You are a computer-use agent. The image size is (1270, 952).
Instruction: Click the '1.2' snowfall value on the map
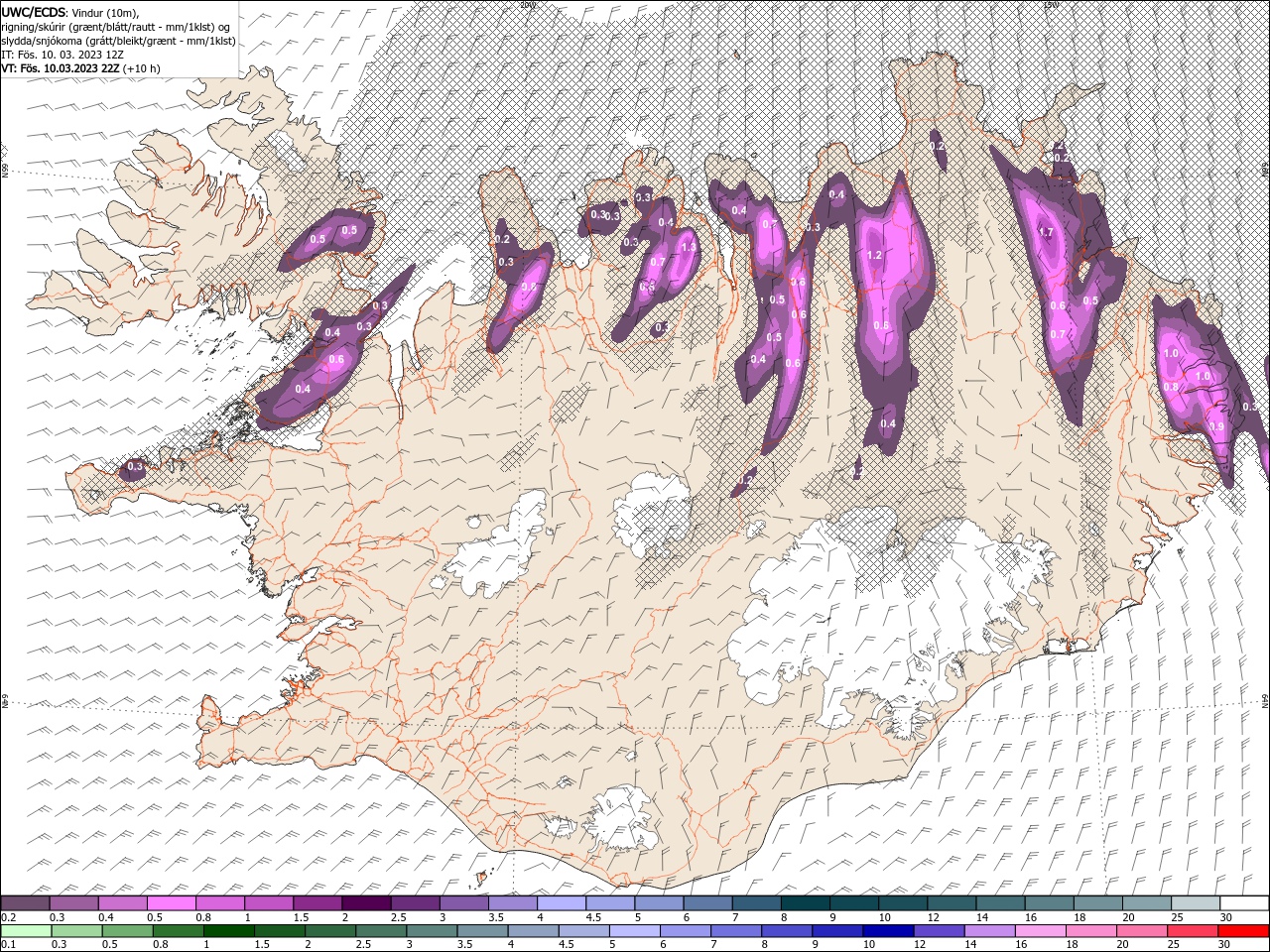(874, 255)
